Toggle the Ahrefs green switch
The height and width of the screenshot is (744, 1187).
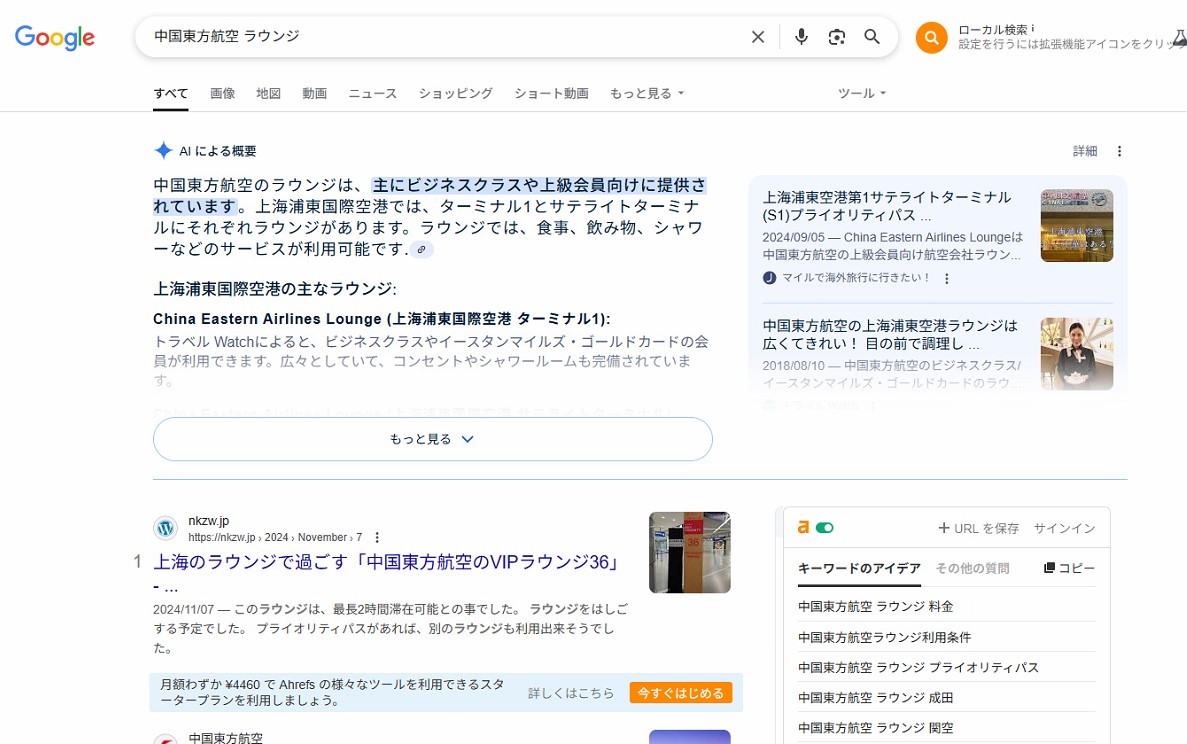824,528
